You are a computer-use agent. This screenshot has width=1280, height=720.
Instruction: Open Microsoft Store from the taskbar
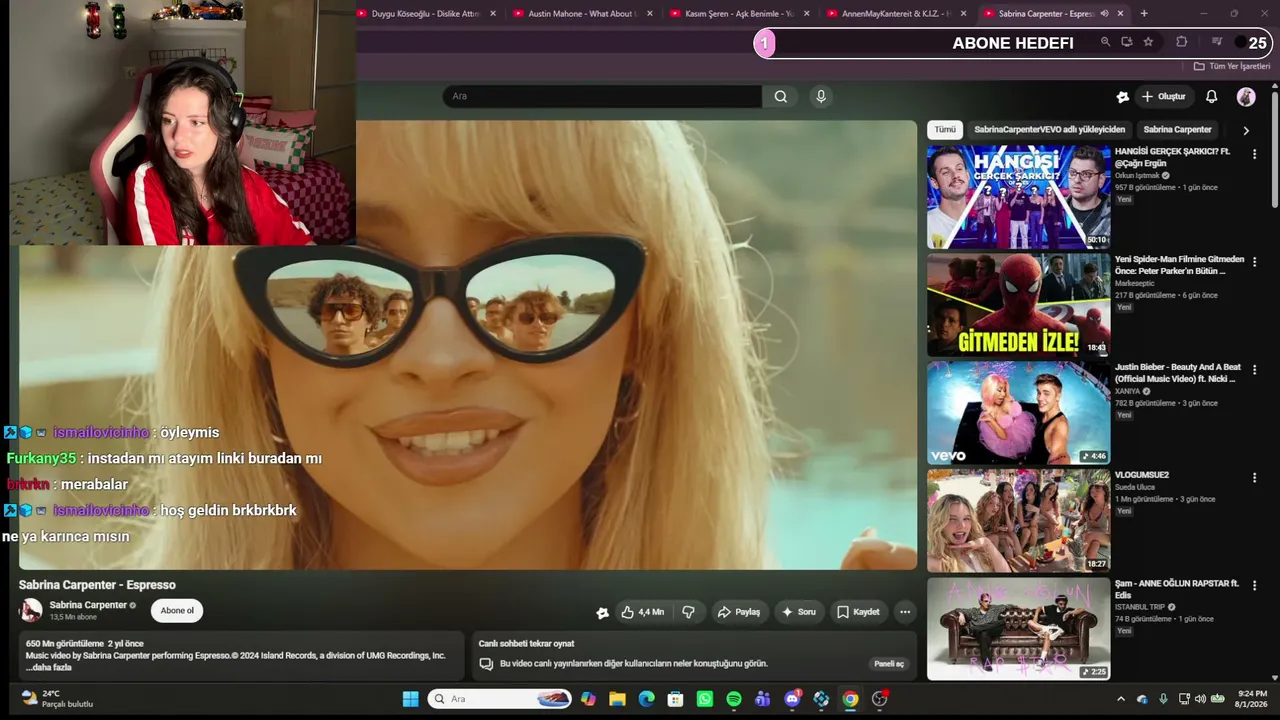(x=675, y=699)
